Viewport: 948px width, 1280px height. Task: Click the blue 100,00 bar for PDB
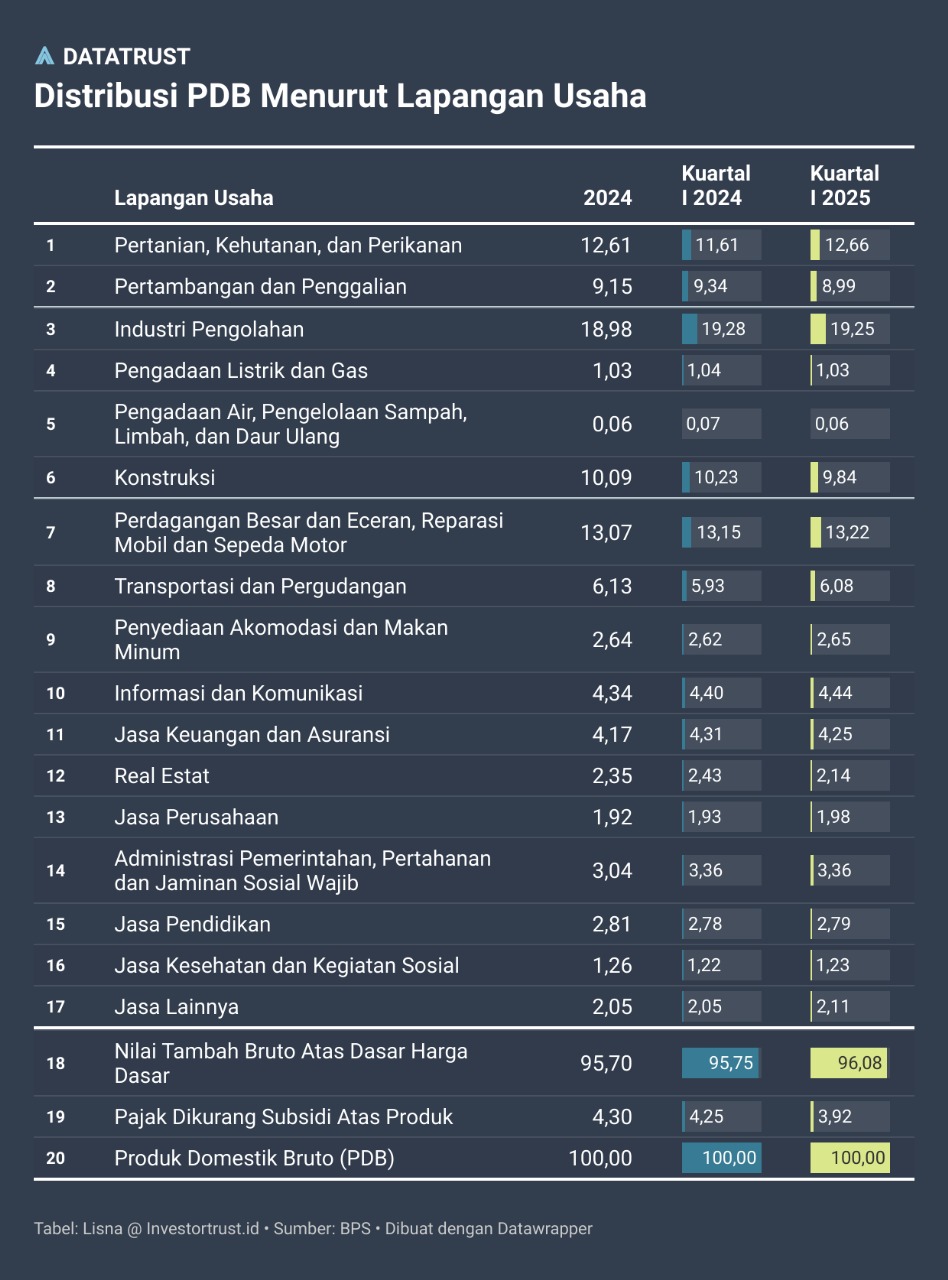[721, 1158]
